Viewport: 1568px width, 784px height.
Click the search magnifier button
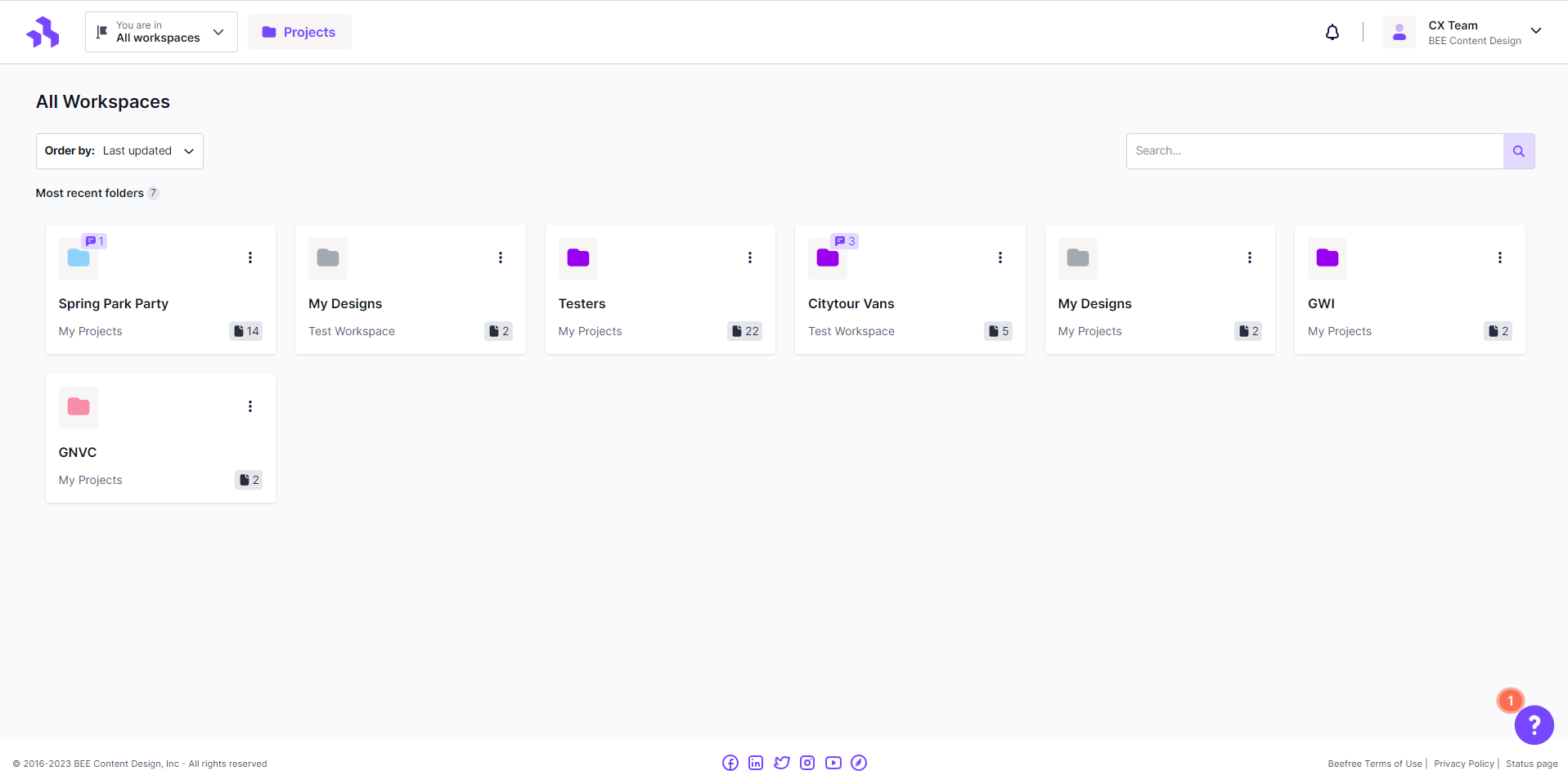click(1519, 151)
